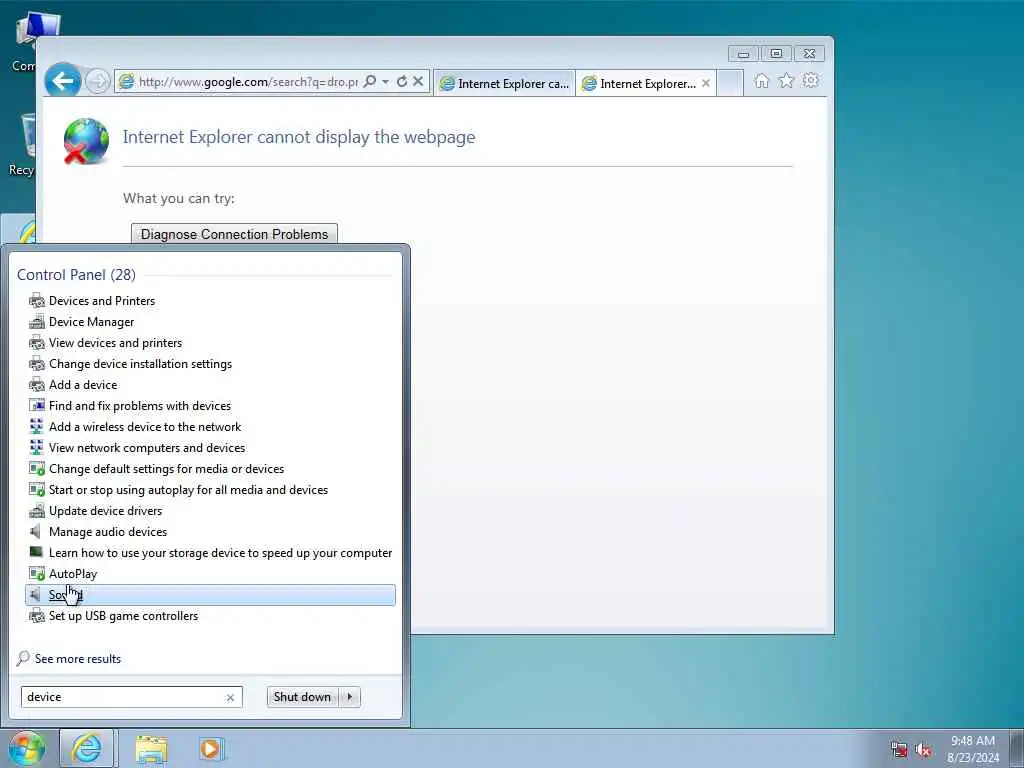Click the Shut down button
1024x768 pixels.
click(x=302, y=697)
